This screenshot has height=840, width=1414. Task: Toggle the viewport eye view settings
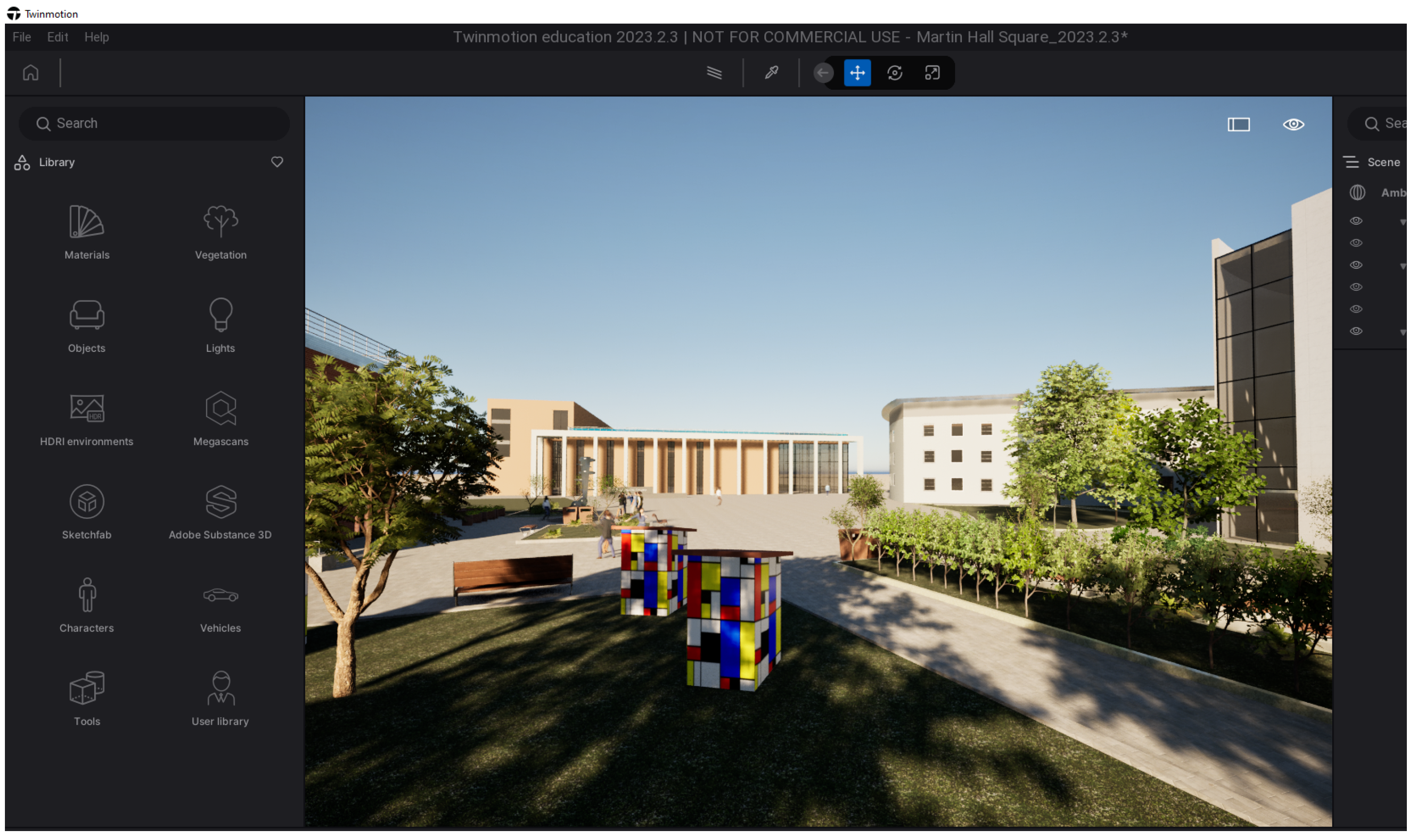point(1293,125)
